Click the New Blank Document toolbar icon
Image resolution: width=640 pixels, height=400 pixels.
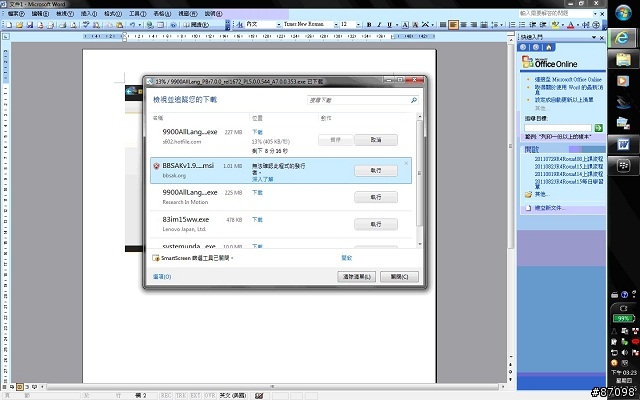9,25
